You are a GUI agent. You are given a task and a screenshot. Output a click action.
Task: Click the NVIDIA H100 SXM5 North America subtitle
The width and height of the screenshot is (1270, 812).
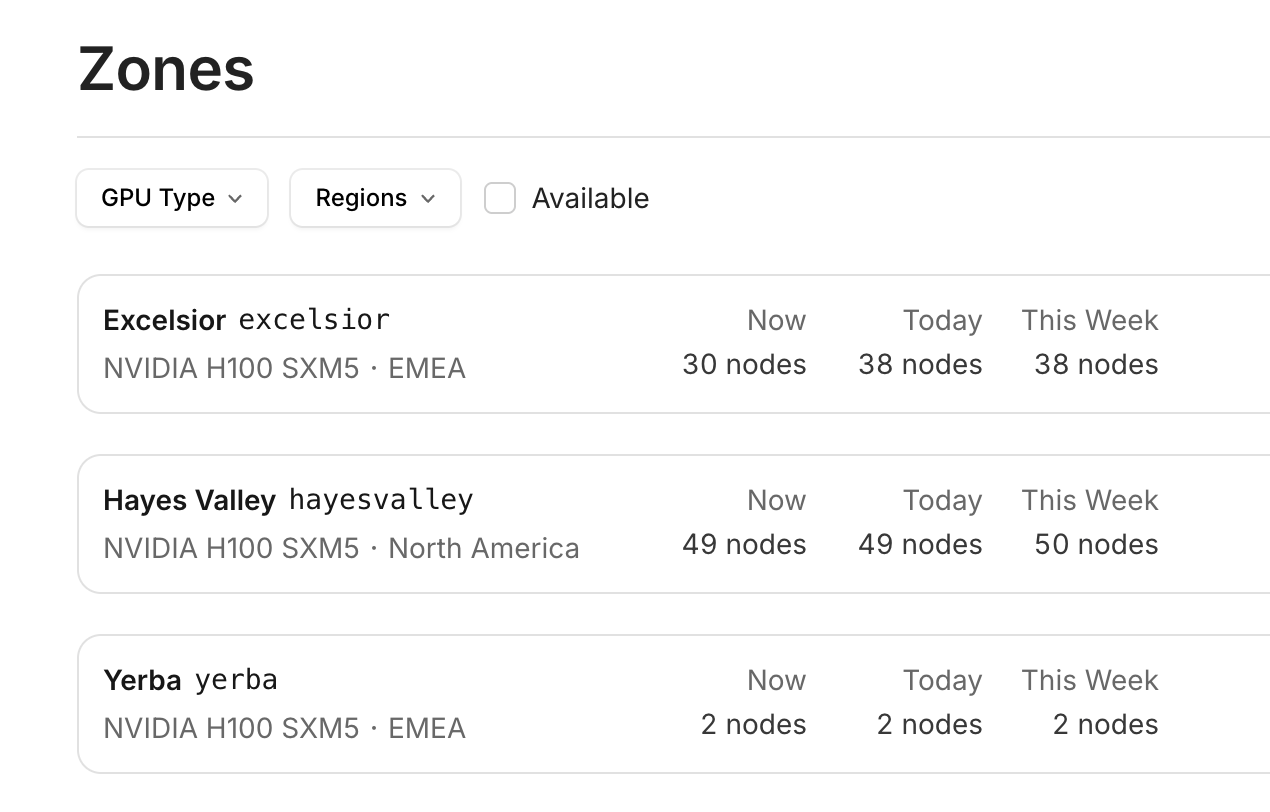(x=341, y=548)
